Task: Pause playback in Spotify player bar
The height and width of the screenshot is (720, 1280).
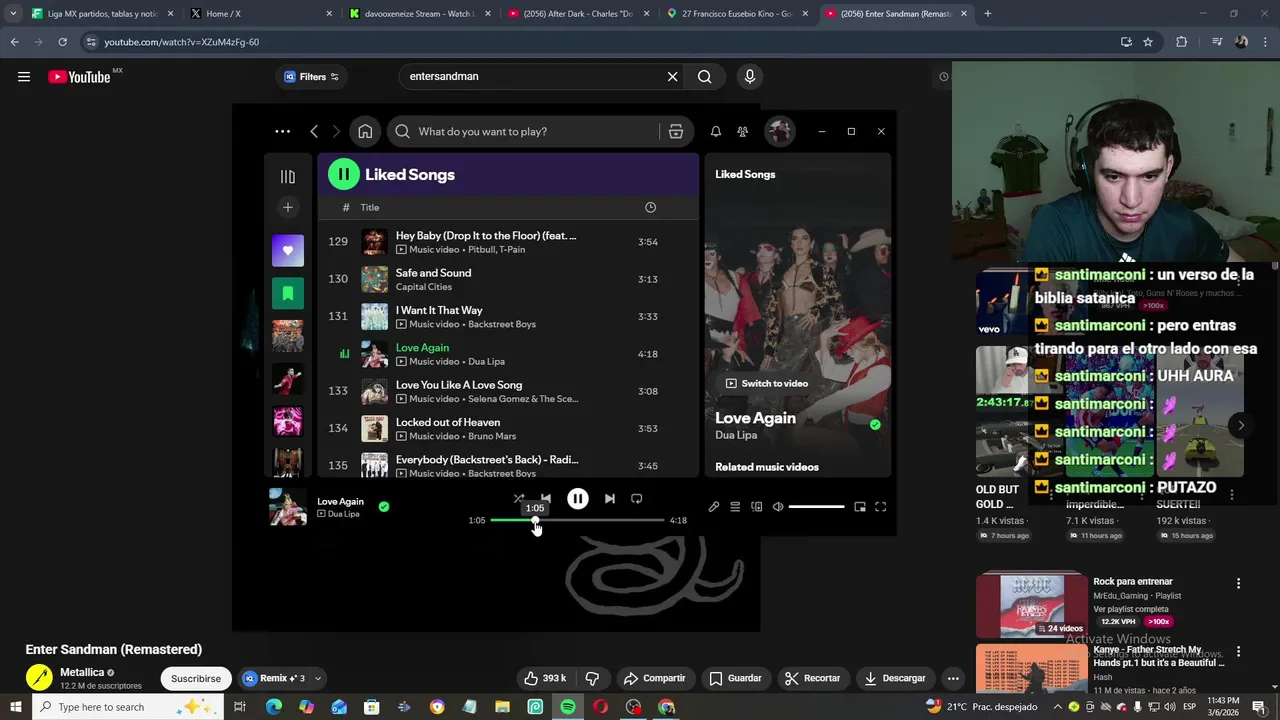Action: tap(578, 498)
